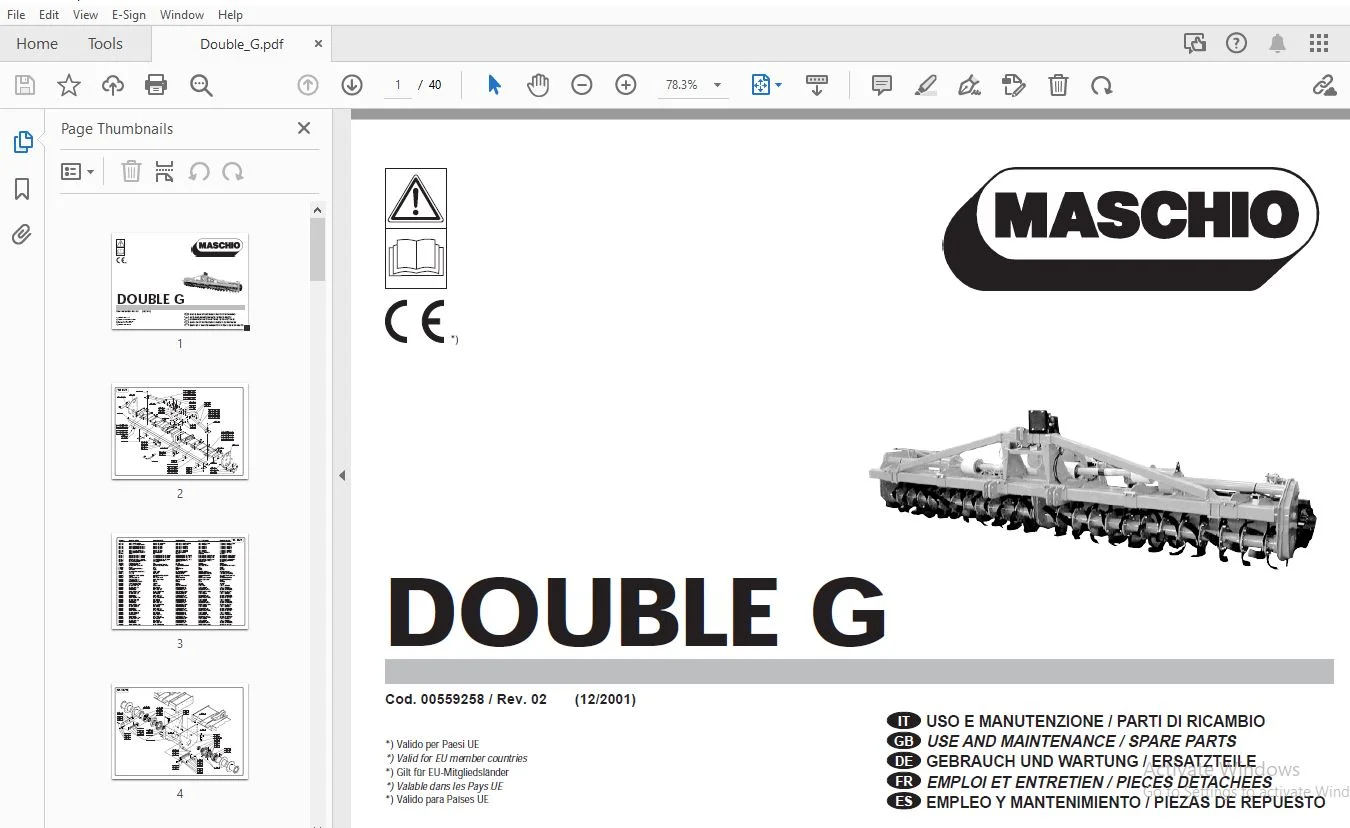Insert pages using the thumbnail panel icon
This screenshot has height=828, width=1350.
pyautogui.click(x=165, y=172)
